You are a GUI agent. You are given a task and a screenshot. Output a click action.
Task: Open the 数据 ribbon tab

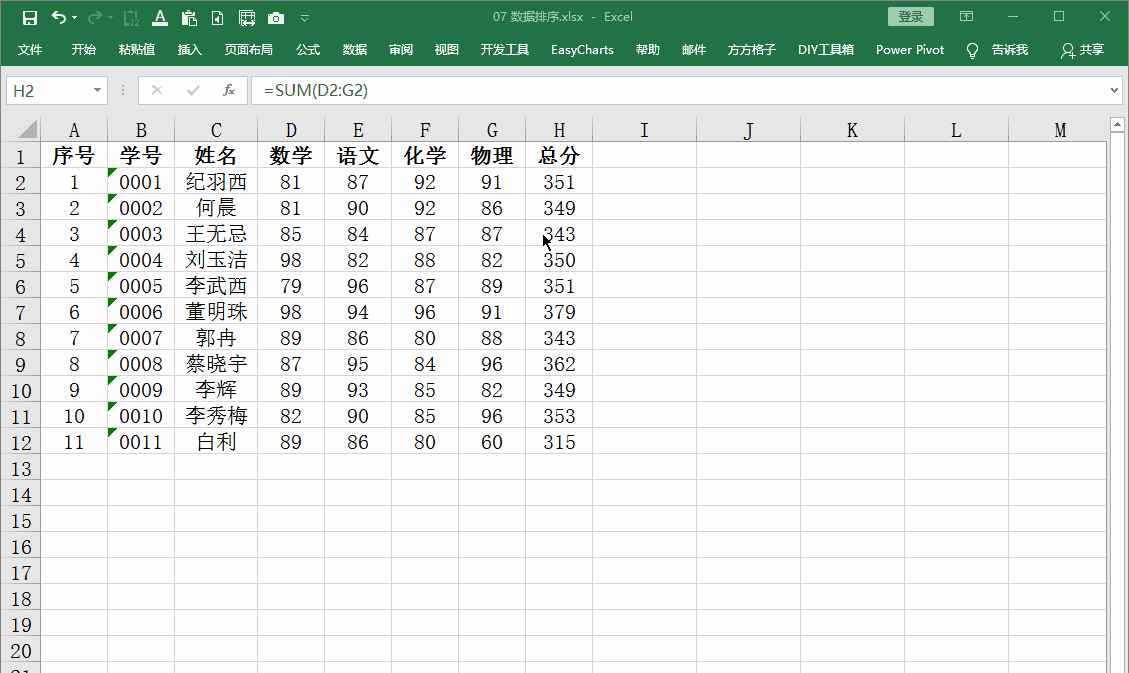coord(354,50)
